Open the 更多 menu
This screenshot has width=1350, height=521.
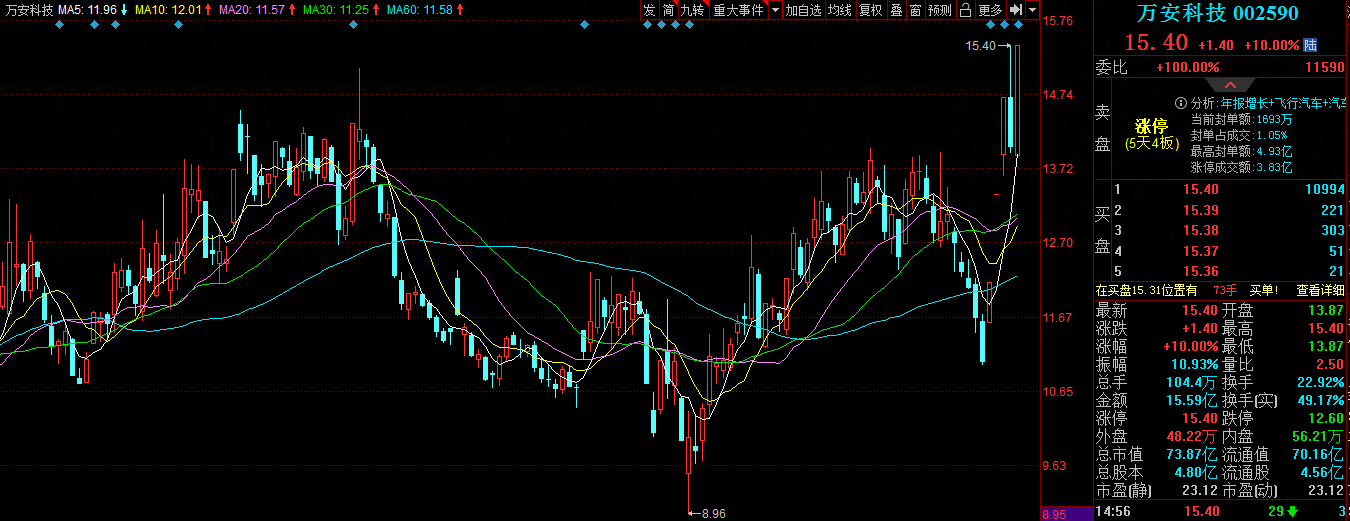(x=990, y=10)
